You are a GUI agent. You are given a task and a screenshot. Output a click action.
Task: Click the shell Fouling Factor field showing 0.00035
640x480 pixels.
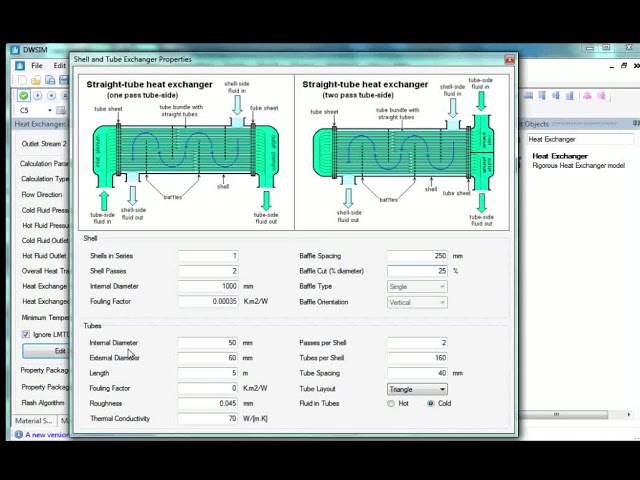pos(208,301)
